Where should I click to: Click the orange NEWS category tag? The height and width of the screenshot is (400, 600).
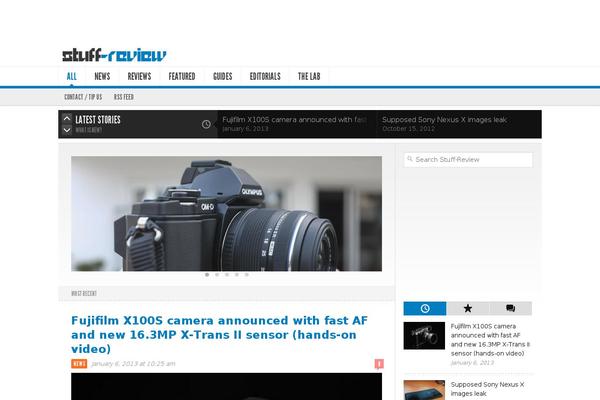click(x=79, y=364)
